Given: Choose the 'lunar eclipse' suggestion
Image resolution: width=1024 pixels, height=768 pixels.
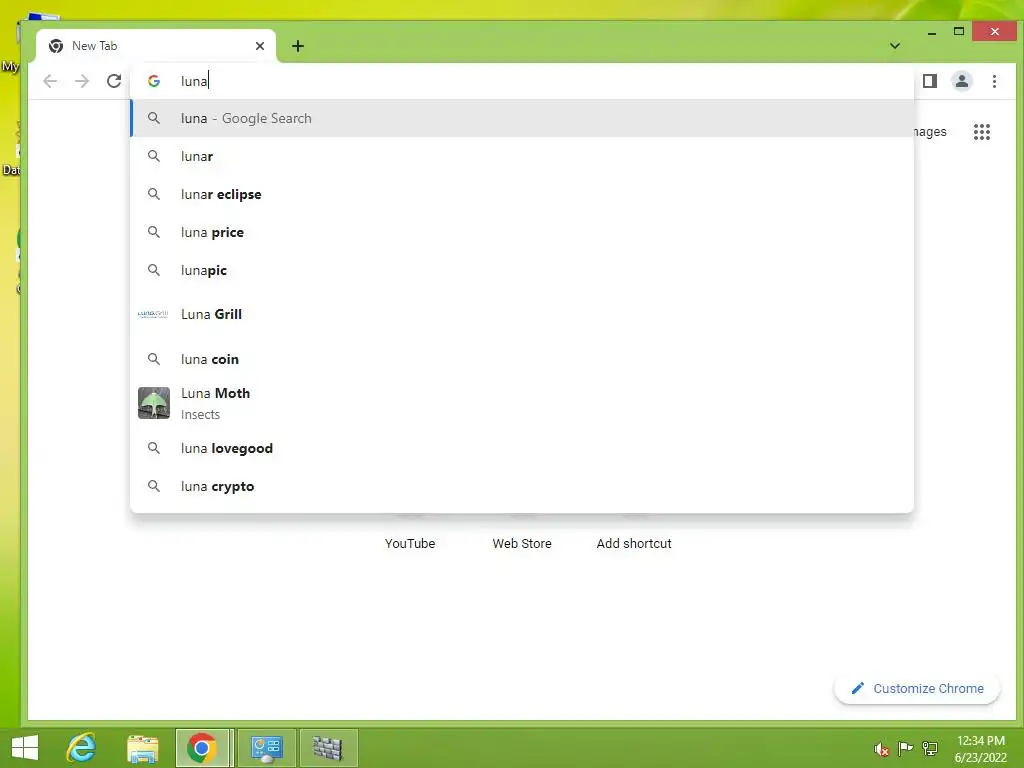Looking at the screenshot, I should pos(522,194).
